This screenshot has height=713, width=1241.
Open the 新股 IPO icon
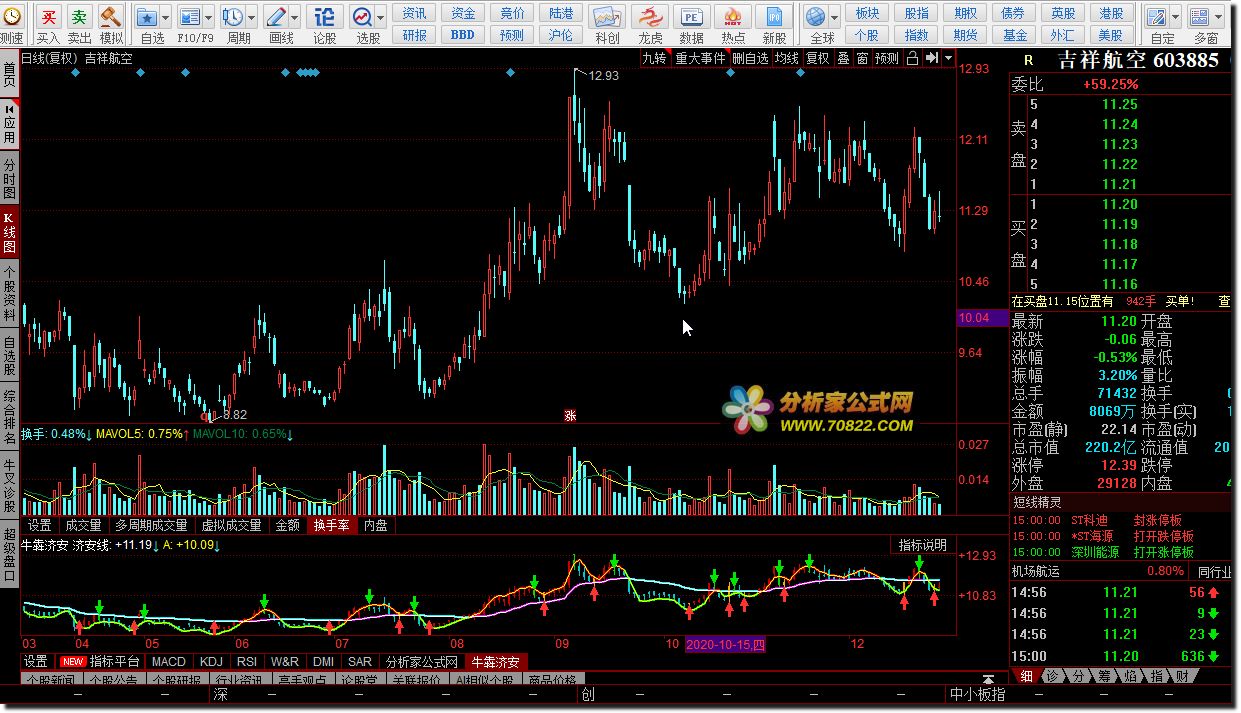click(x=773, y=17)
